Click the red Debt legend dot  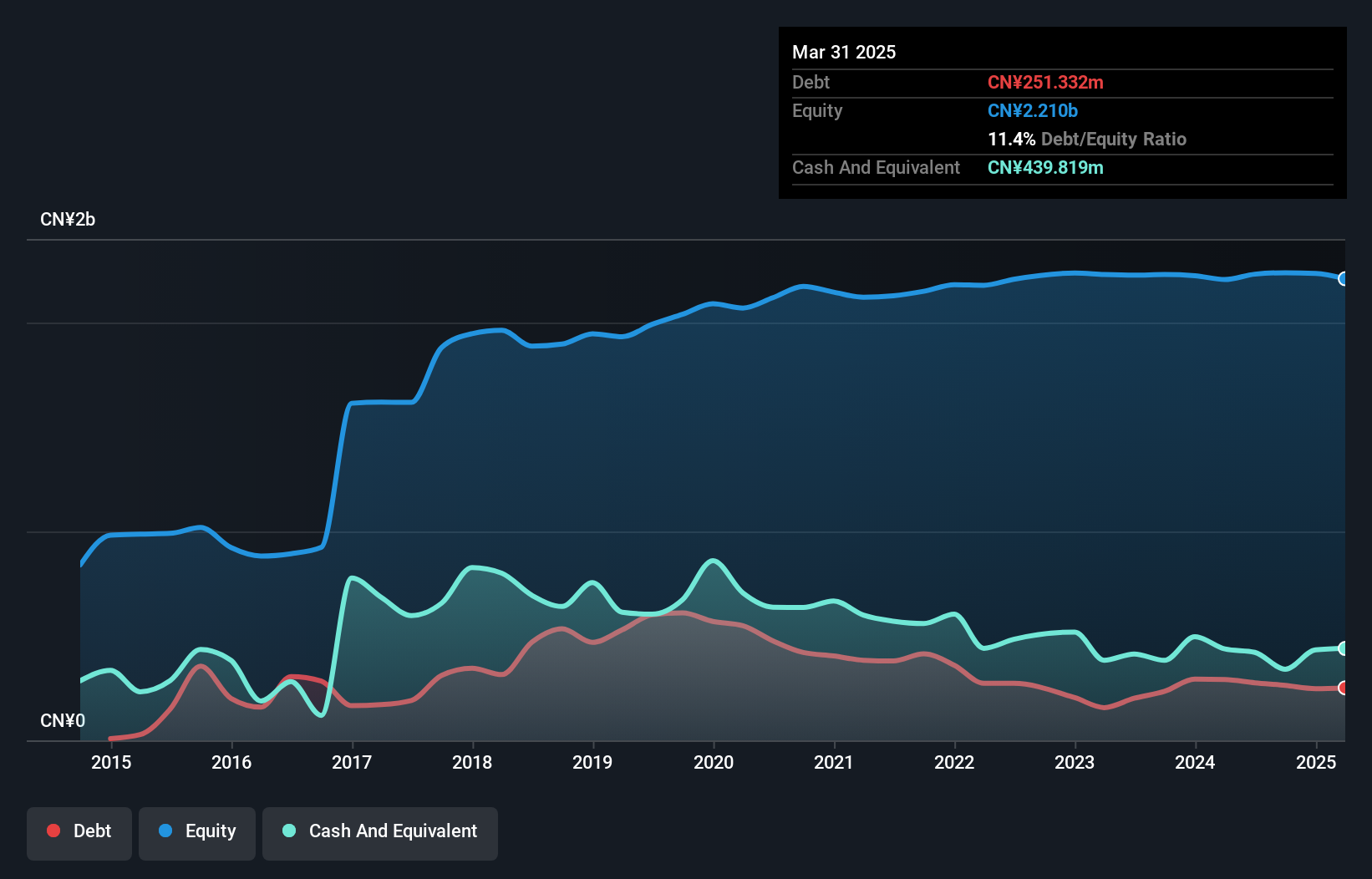(53, 831)
